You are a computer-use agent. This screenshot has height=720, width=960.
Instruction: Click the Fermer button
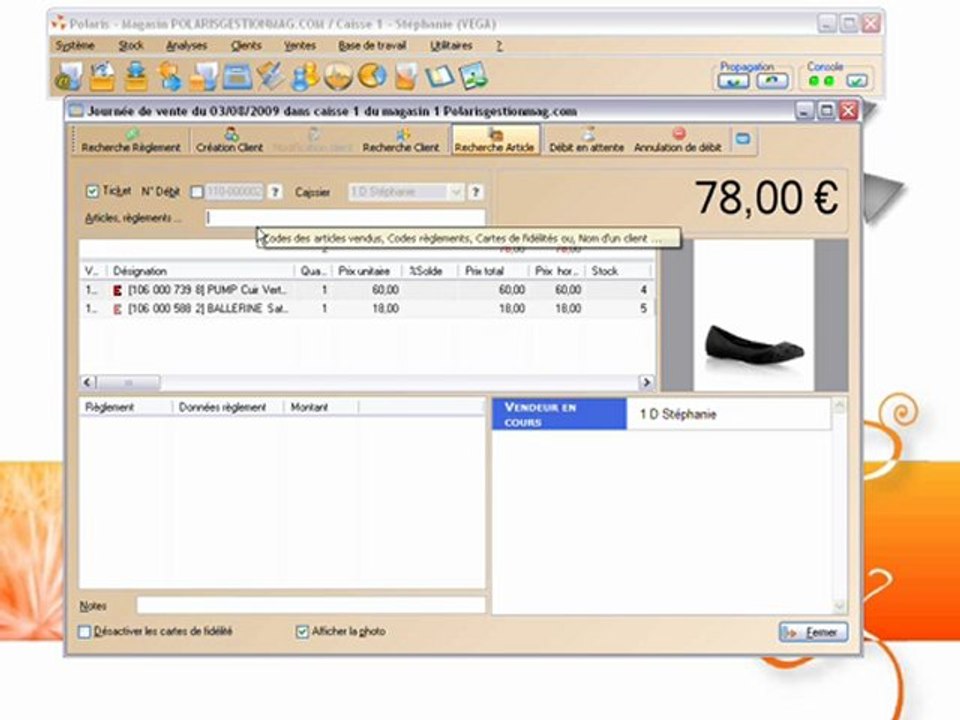[x=814, y=632]
